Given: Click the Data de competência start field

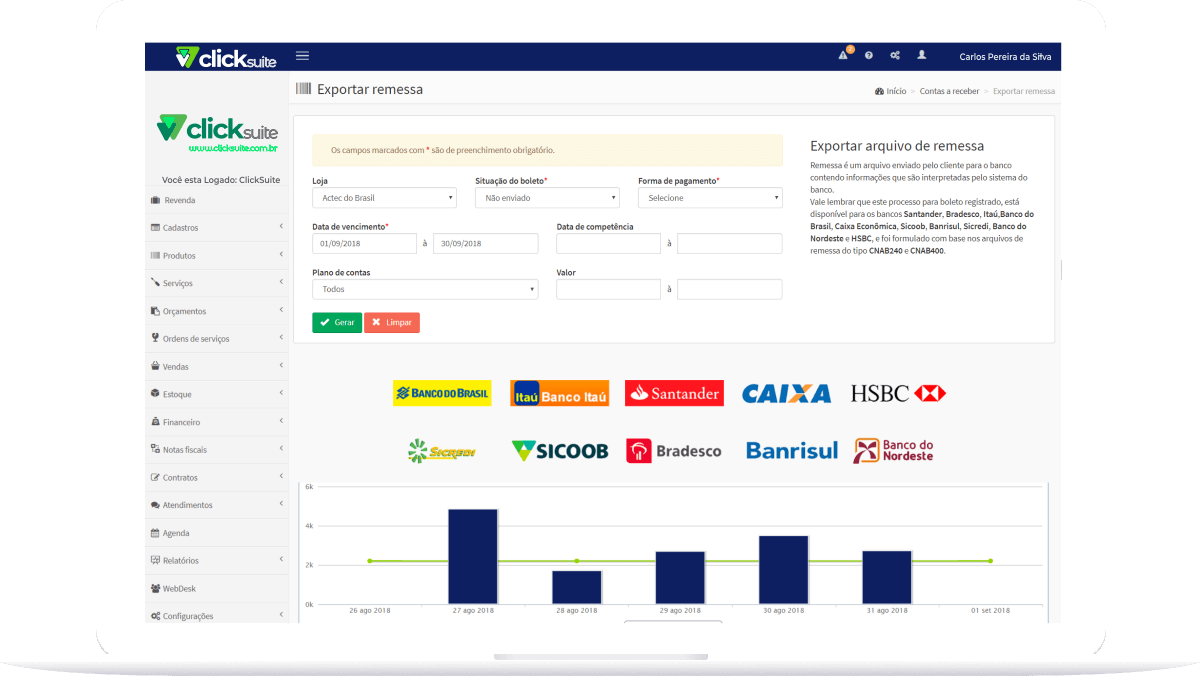Looking at the screenshot, I should pos(609,244).
